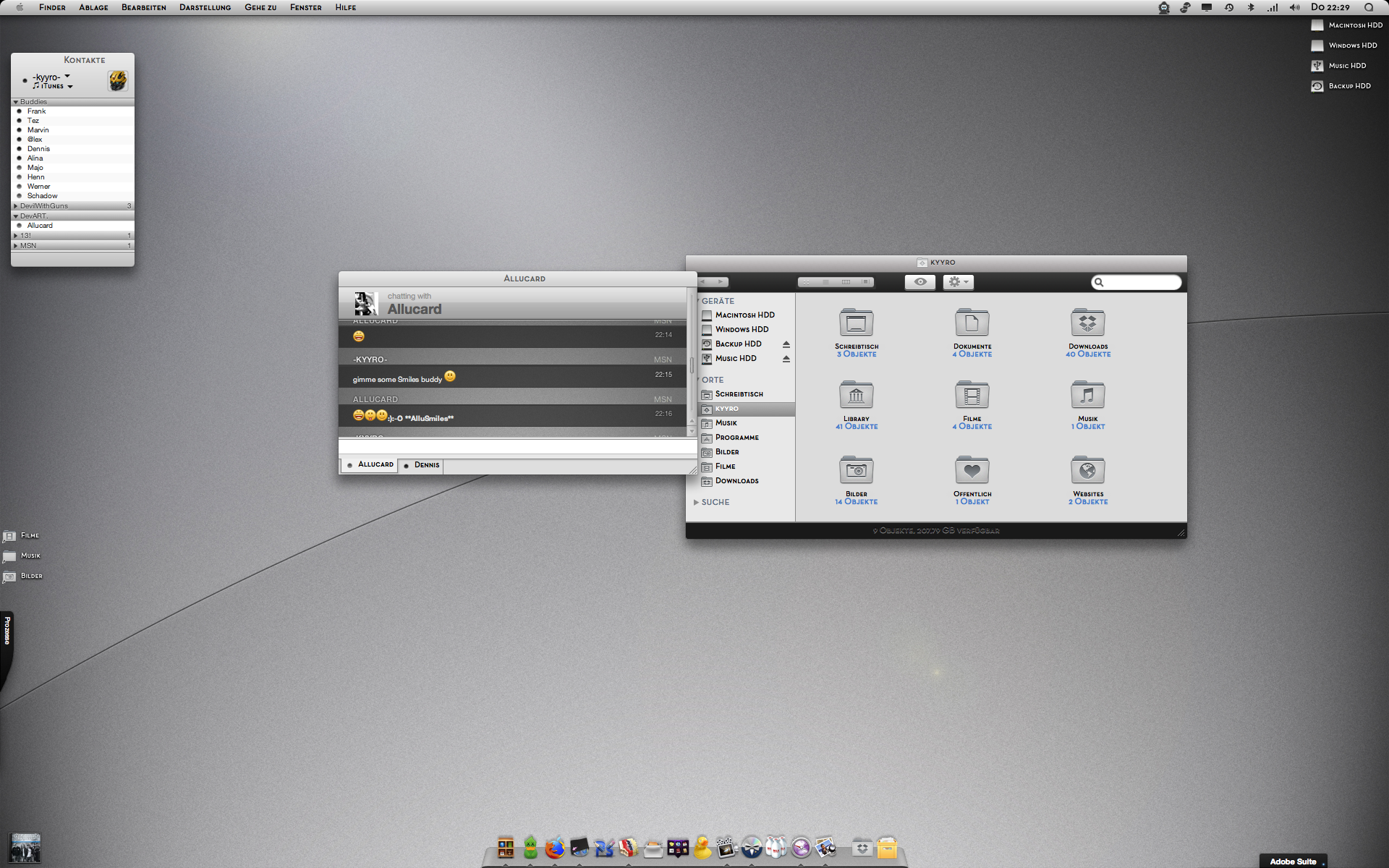Collapse the DevART. group
1389x868 pixels.
pyautogui.click(x=15, y=216)
